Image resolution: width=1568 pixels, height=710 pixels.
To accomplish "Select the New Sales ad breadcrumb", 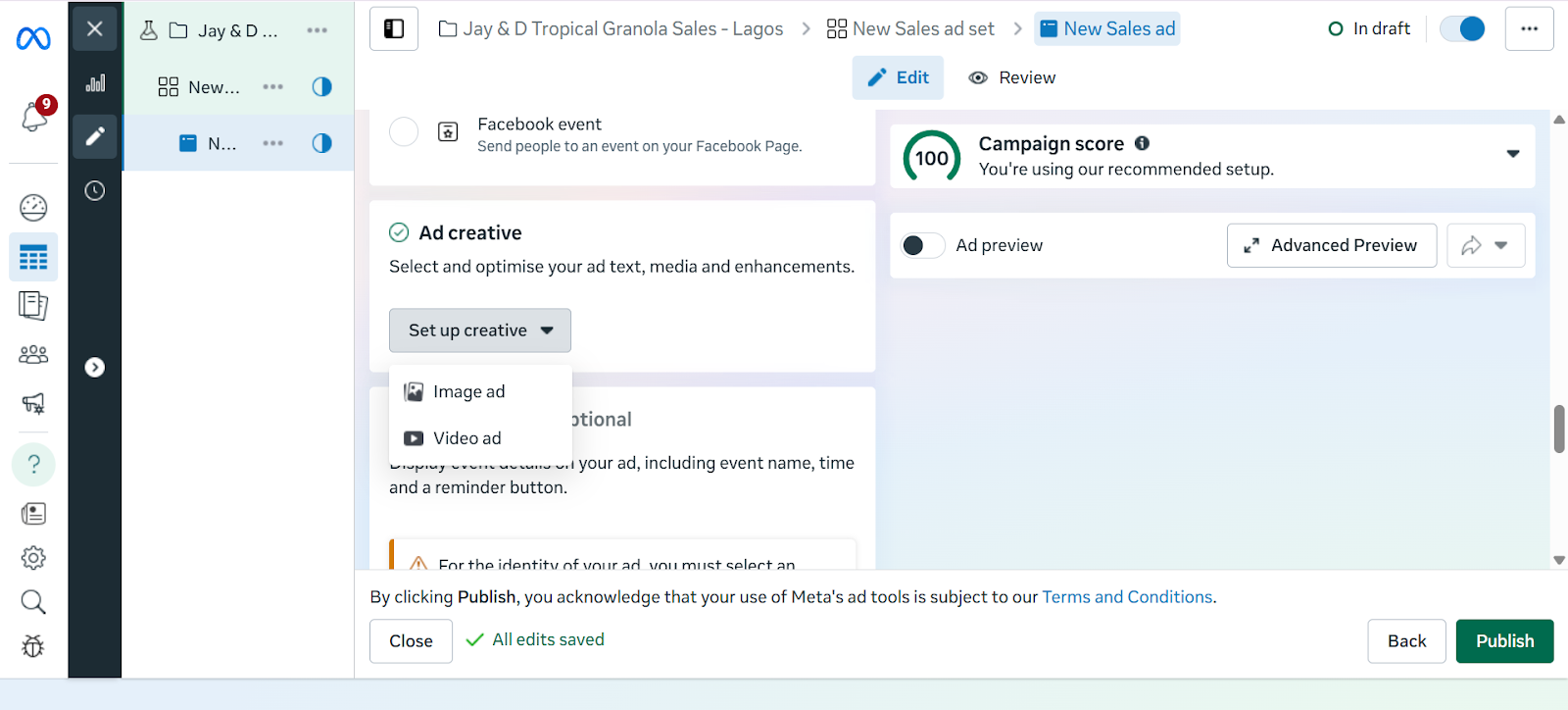I will tap(1107, 28).
